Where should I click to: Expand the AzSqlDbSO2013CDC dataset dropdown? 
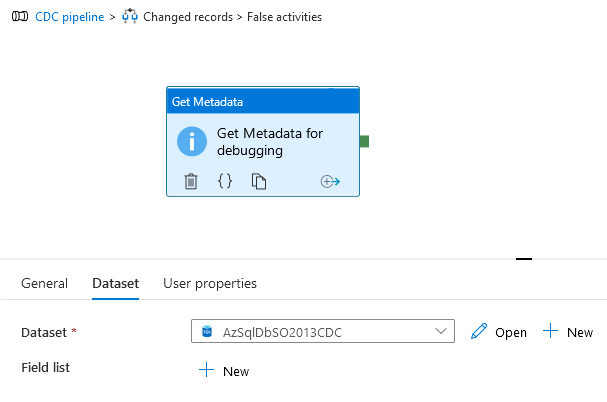coord(442,331)
